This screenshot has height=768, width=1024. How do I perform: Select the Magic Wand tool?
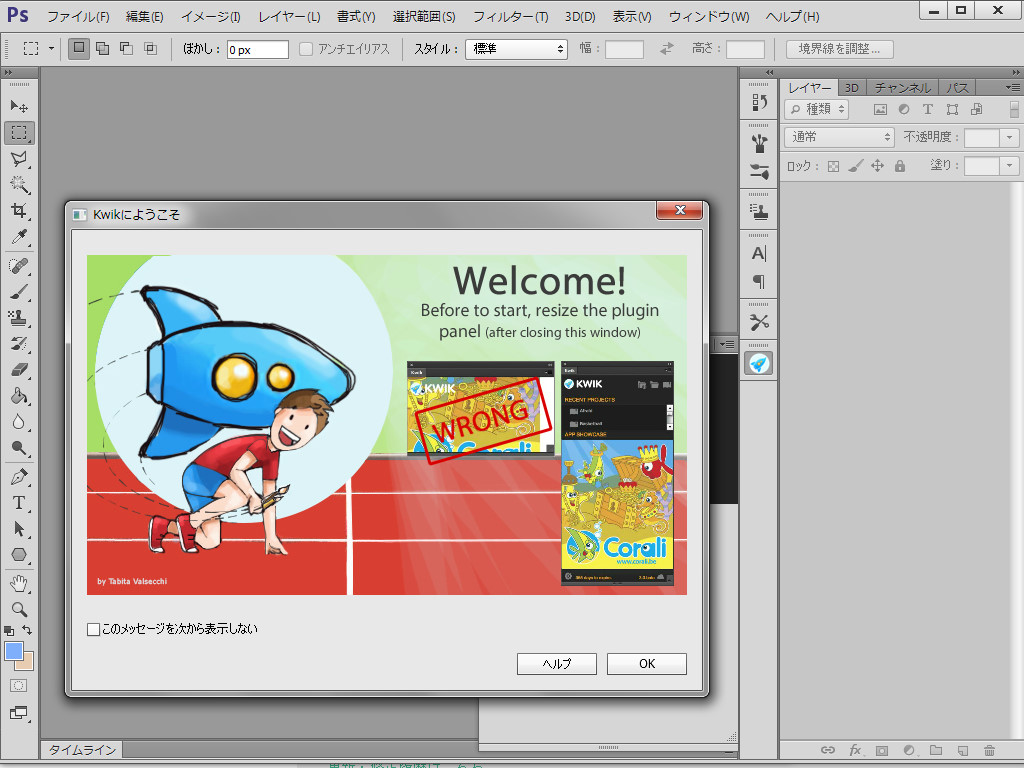pos(19,185)
